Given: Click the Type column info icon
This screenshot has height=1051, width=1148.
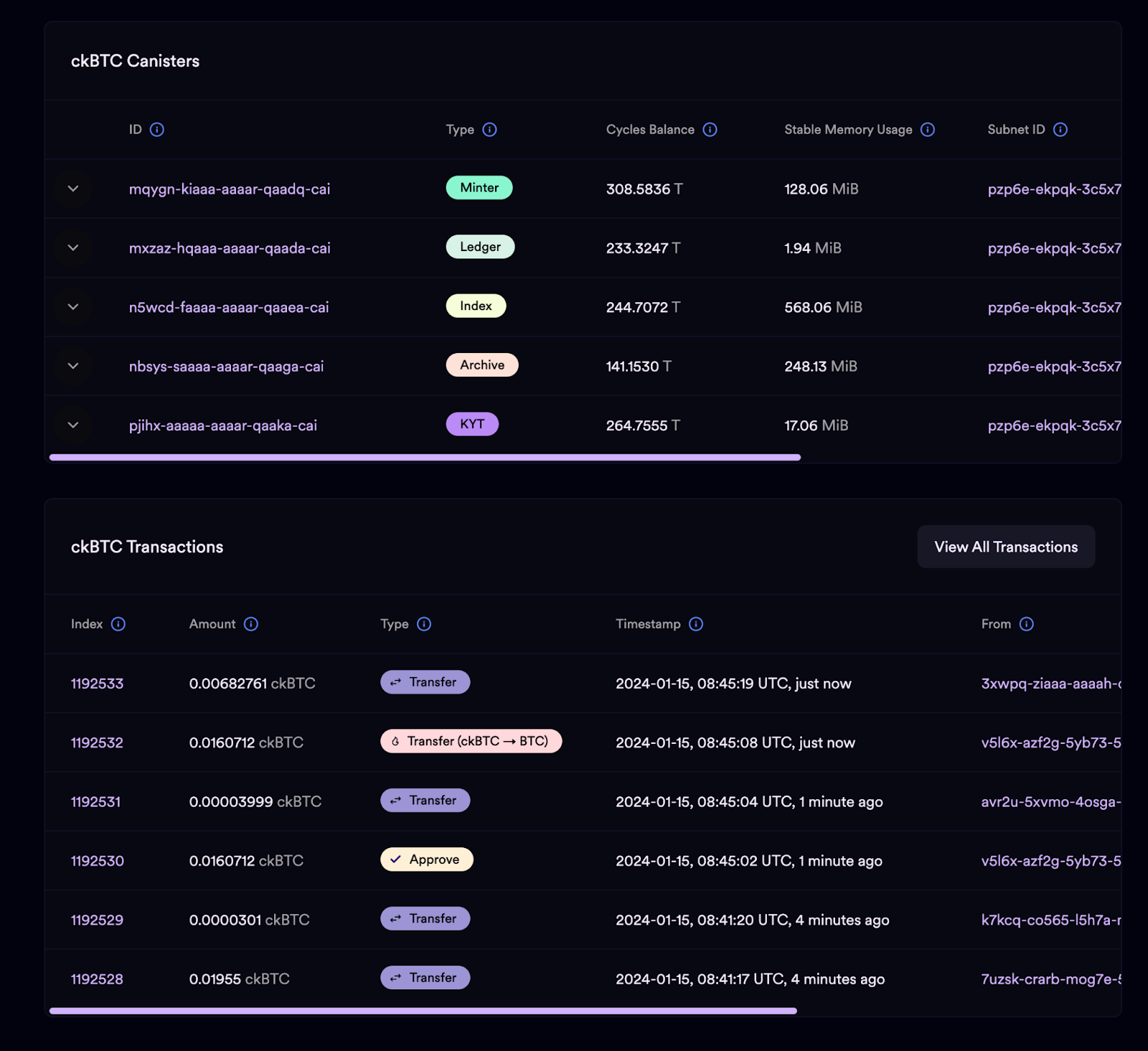Looking at the screenshot, I should pos(489,130).
